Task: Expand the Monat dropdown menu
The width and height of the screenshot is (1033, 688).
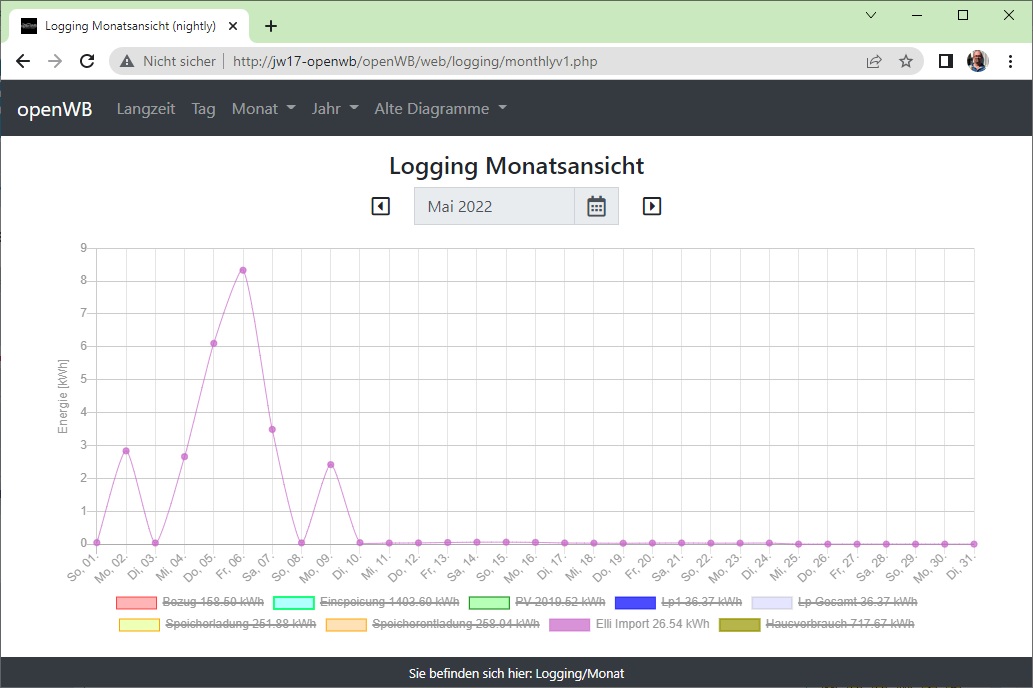Action: click(263, 109)
